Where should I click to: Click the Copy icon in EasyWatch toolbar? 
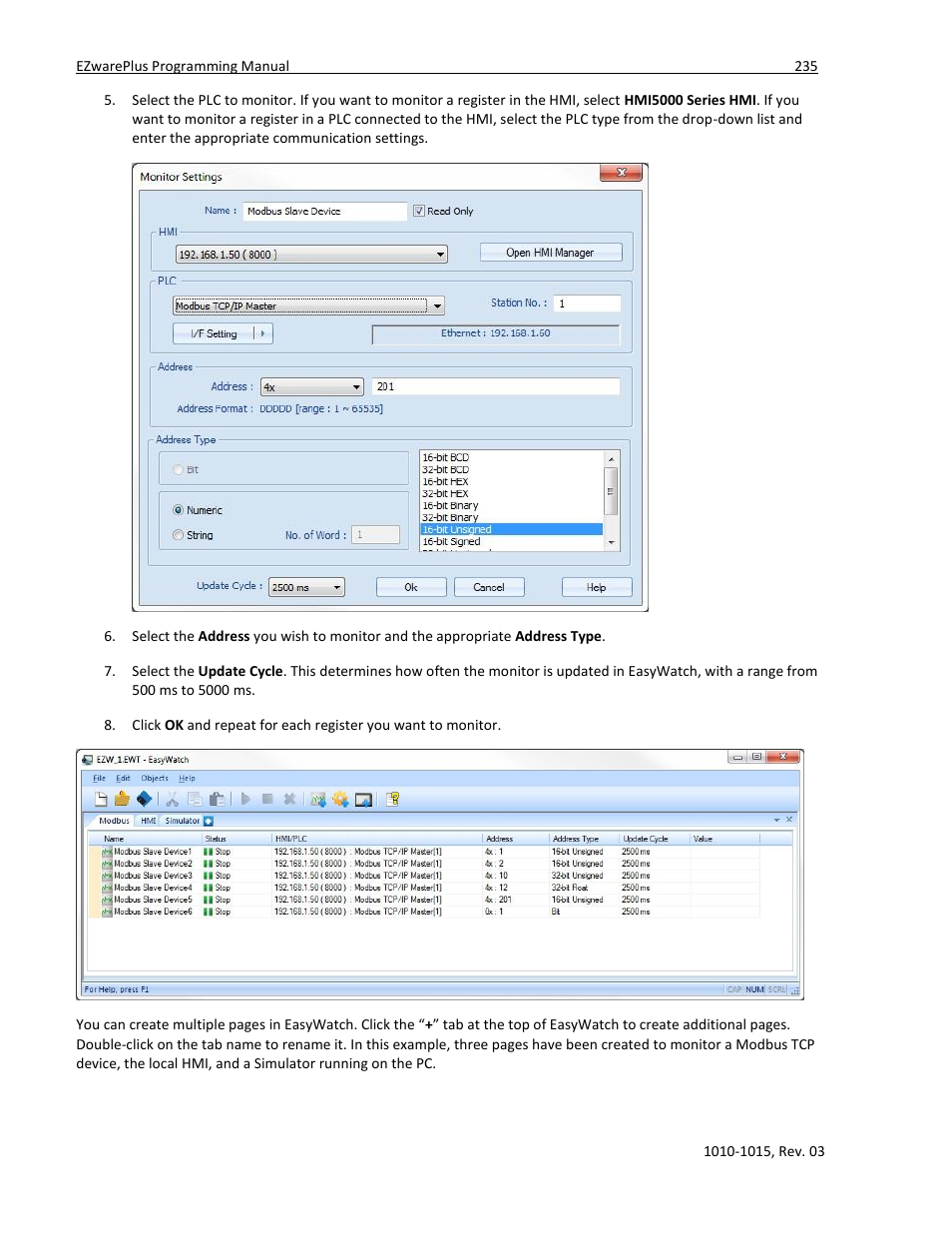coord(195,799)
